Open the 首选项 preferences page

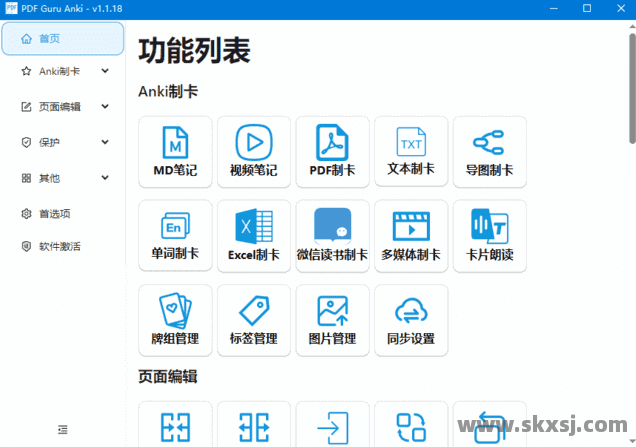tap(54, 213)
